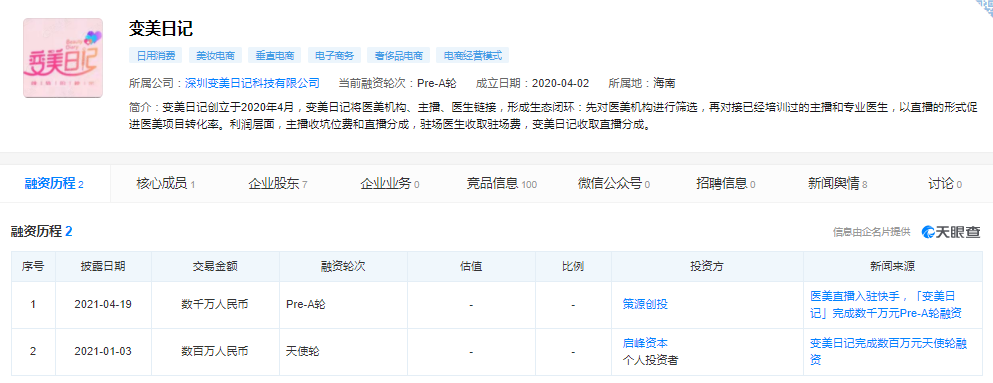
Task: Click the 变美日记 title heading
Action: pos(161,28)
